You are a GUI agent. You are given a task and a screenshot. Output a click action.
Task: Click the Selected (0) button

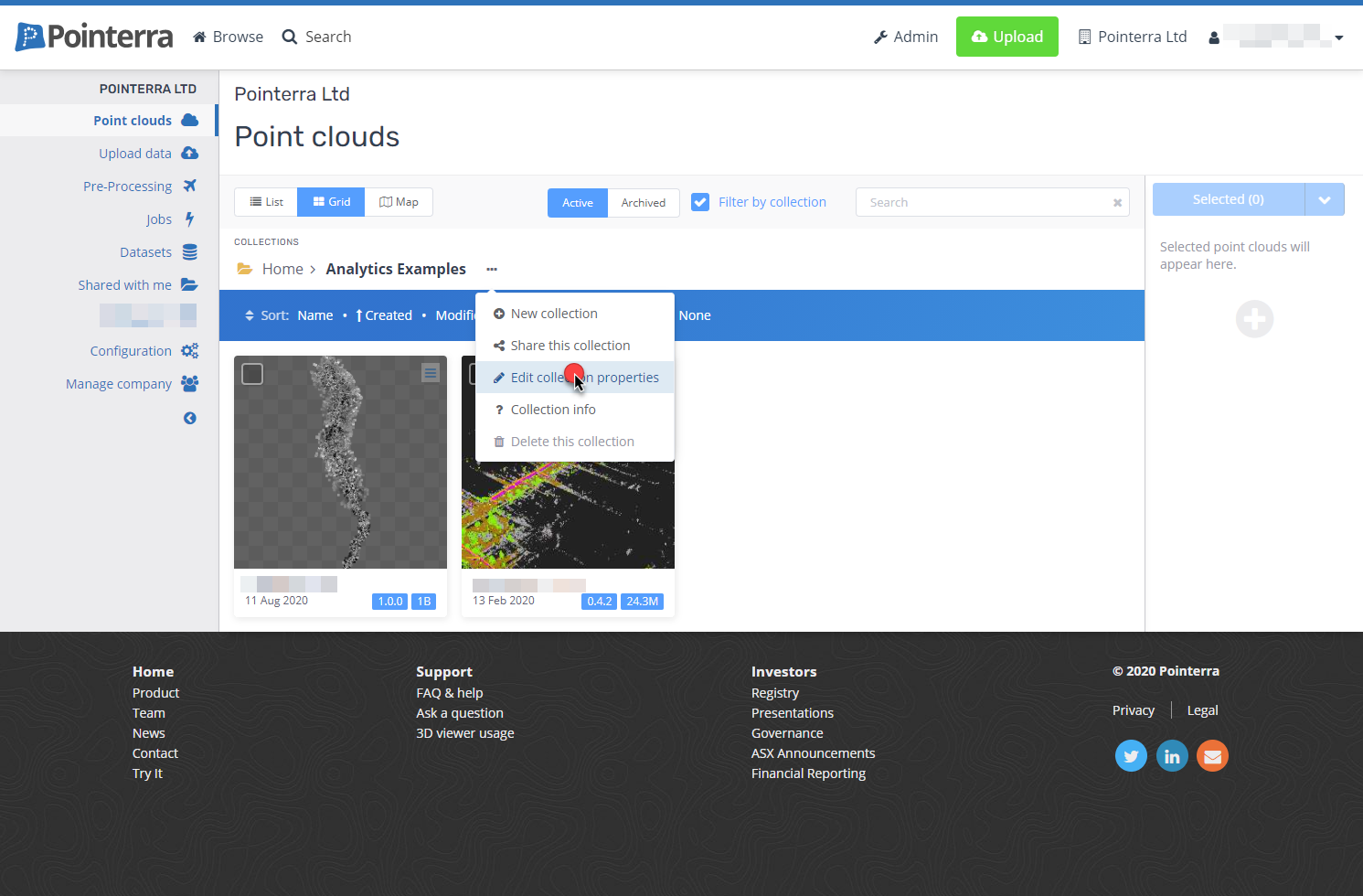(1229, 199)
